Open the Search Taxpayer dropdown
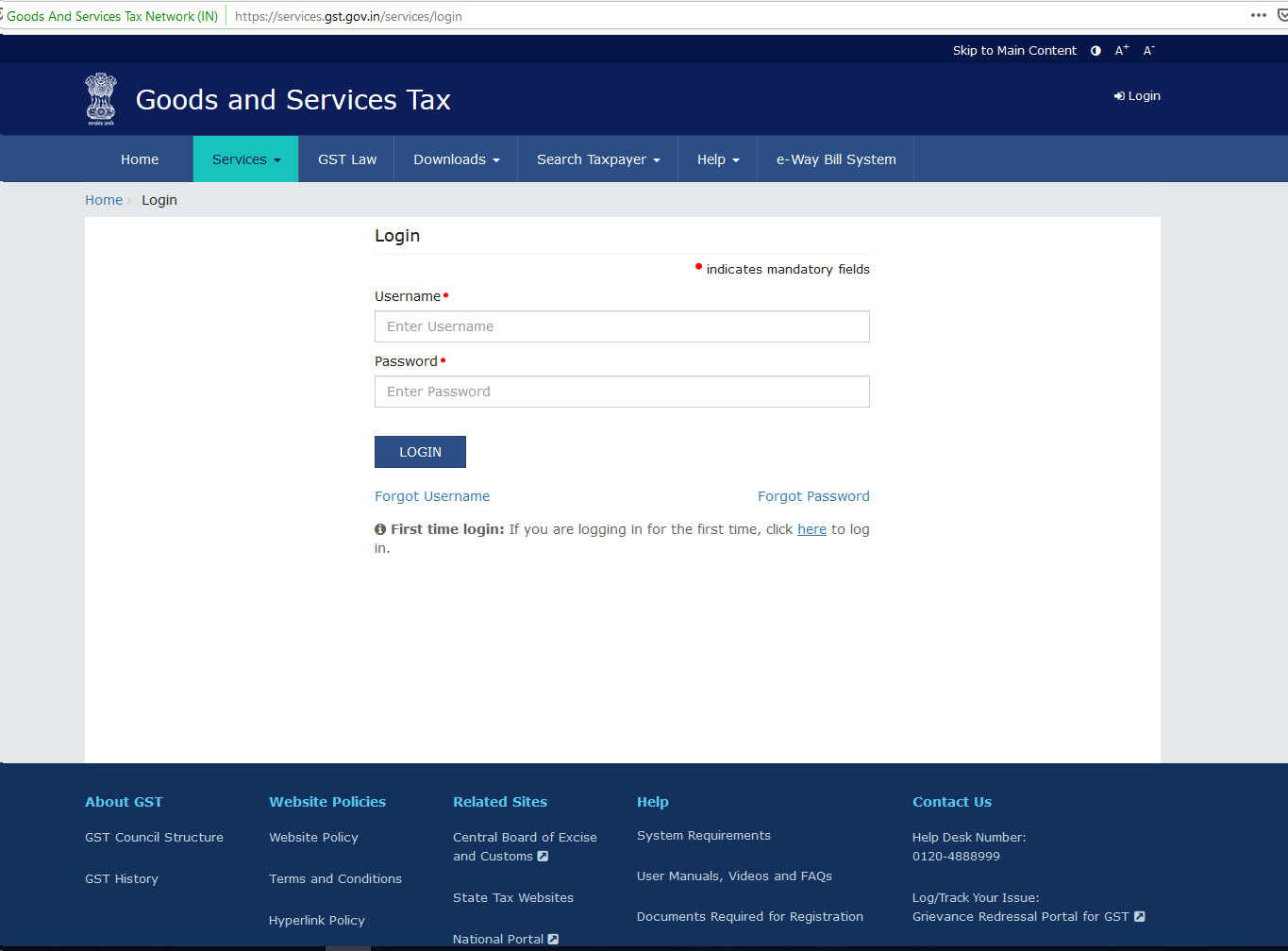 click(x=596, y=158)
